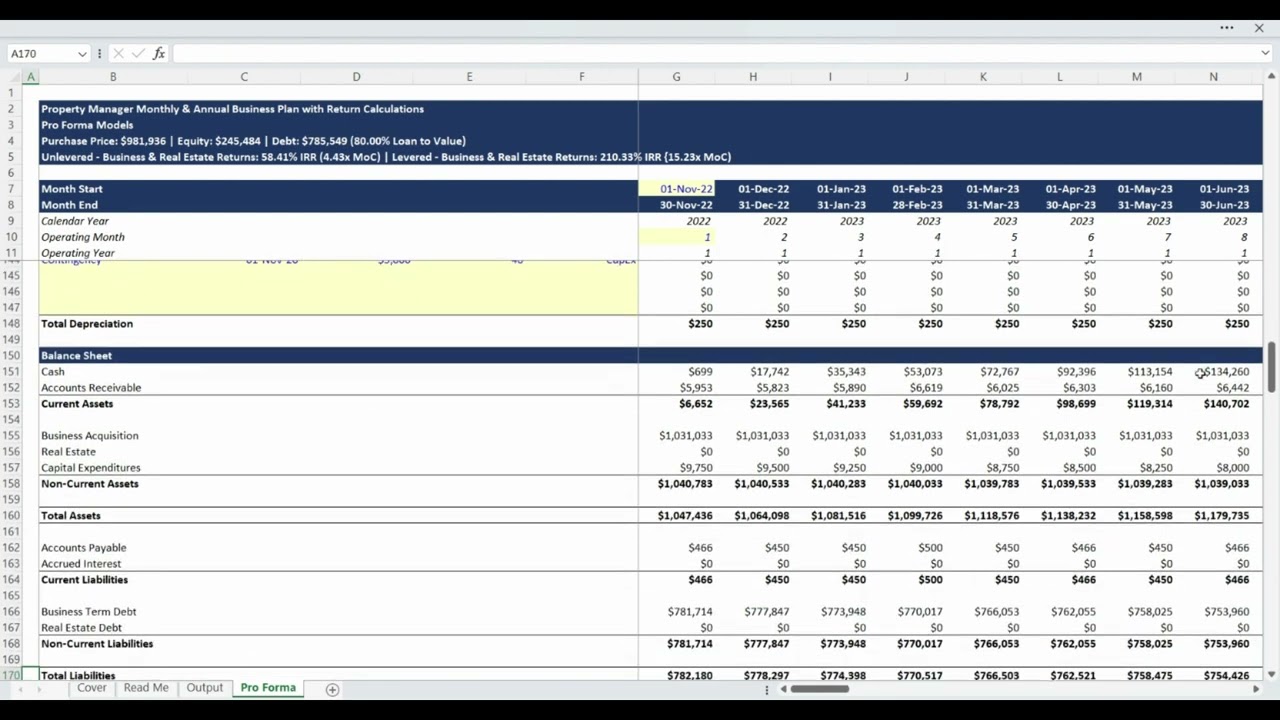Switch to the Output sheet tab
Image resolution: width=1280 pixels, height=720 pixels.
pos(204,688)
